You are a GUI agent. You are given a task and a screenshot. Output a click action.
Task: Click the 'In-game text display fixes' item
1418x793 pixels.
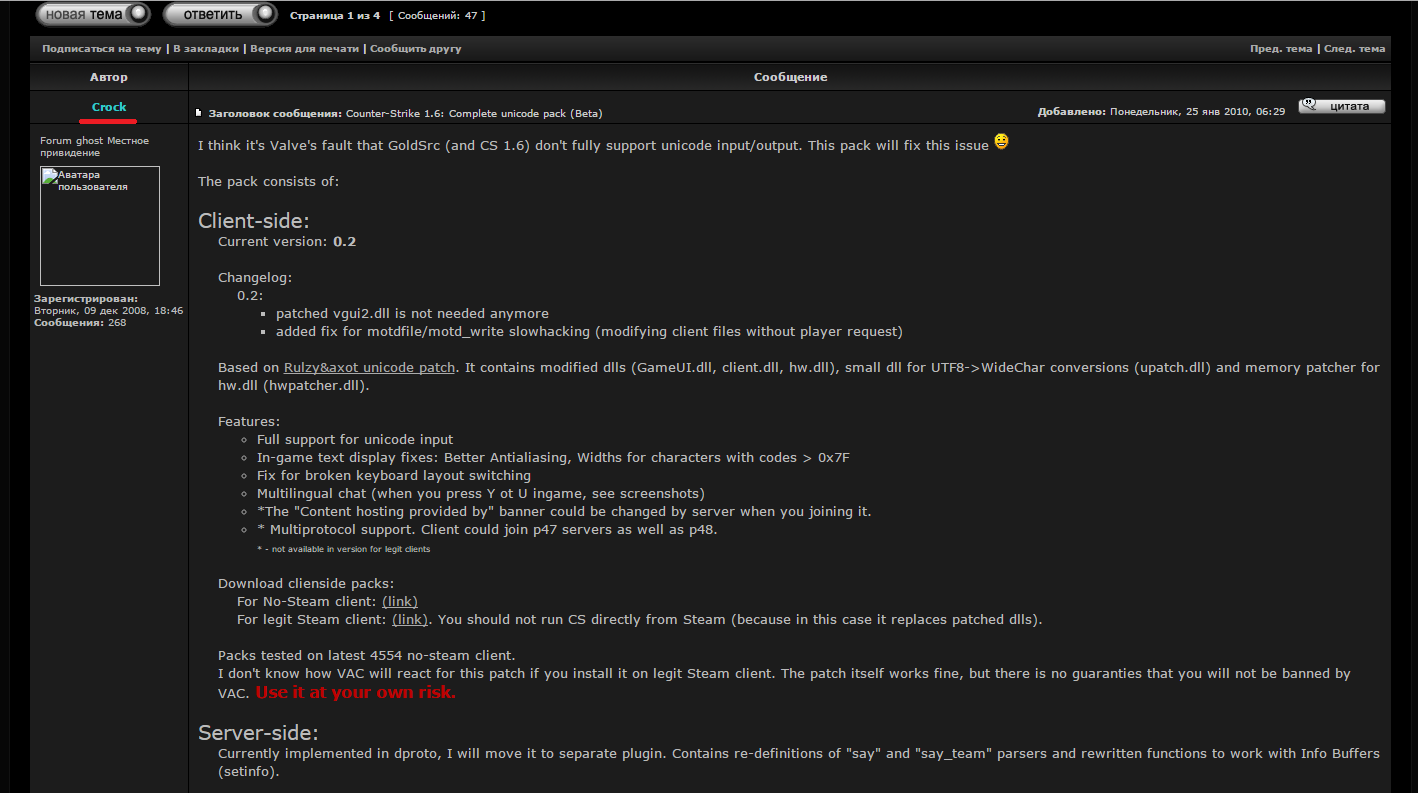click(553, 457)
